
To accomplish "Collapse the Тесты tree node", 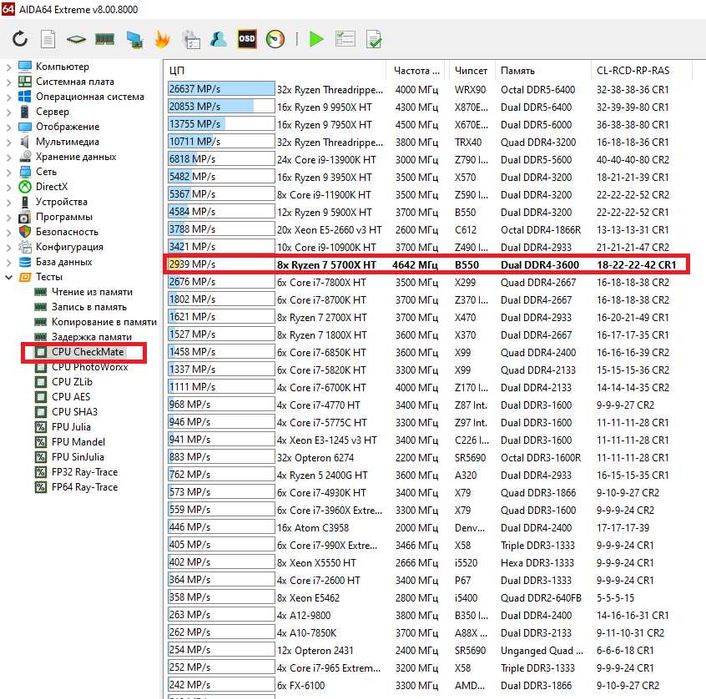I will [9, 277].
